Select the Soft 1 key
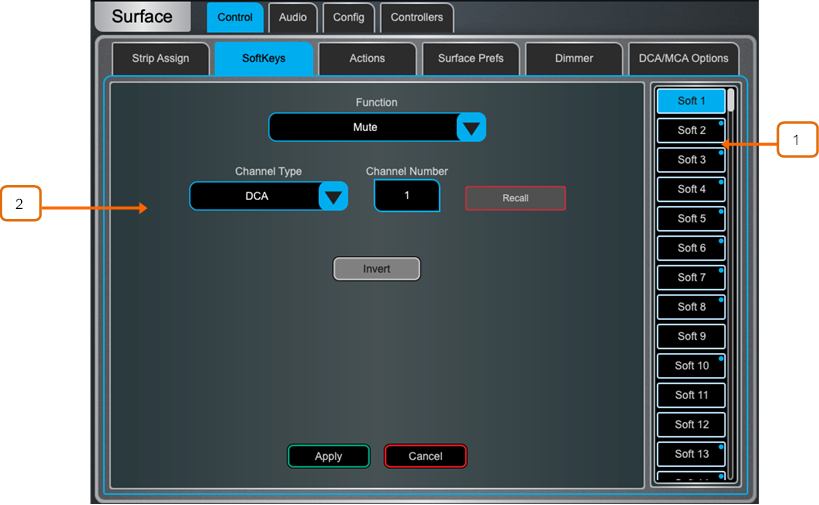The image size is (819, 505). [x=691, y=101]
